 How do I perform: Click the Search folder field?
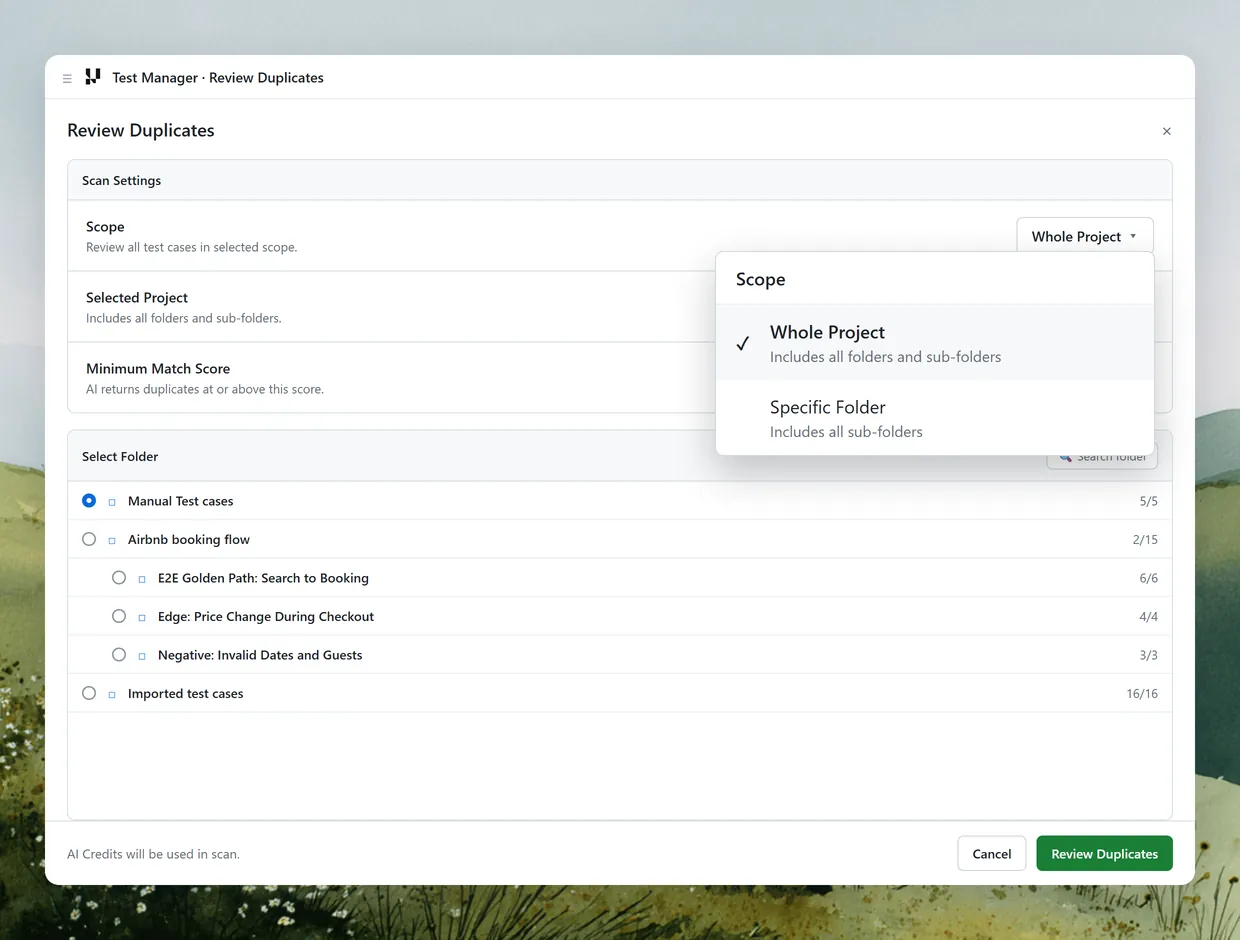[1102, 458]
